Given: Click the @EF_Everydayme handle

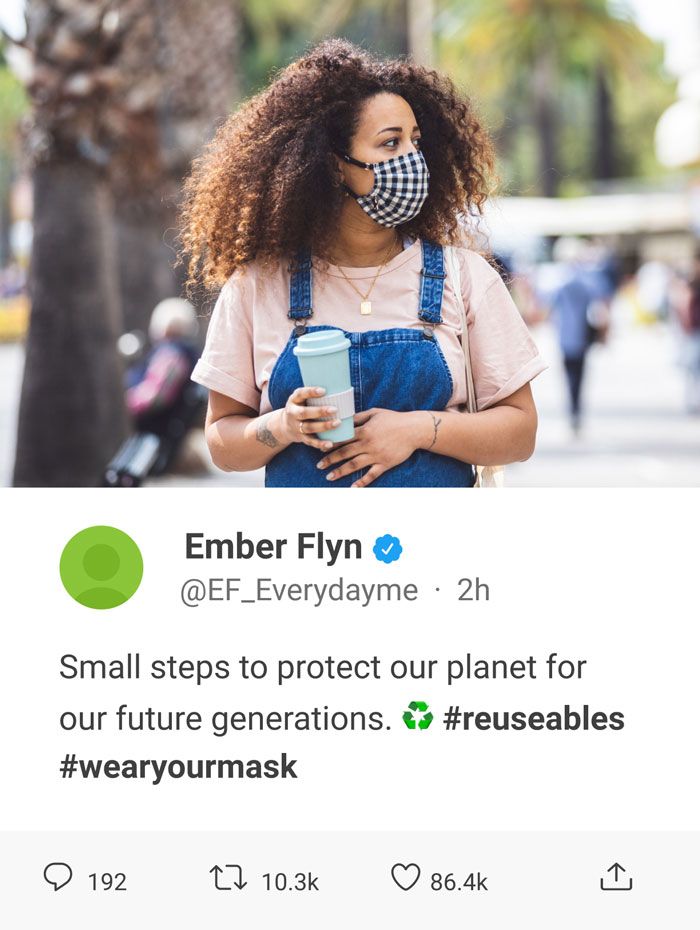Looking at the screenshot, I should [x=299, y=590].
